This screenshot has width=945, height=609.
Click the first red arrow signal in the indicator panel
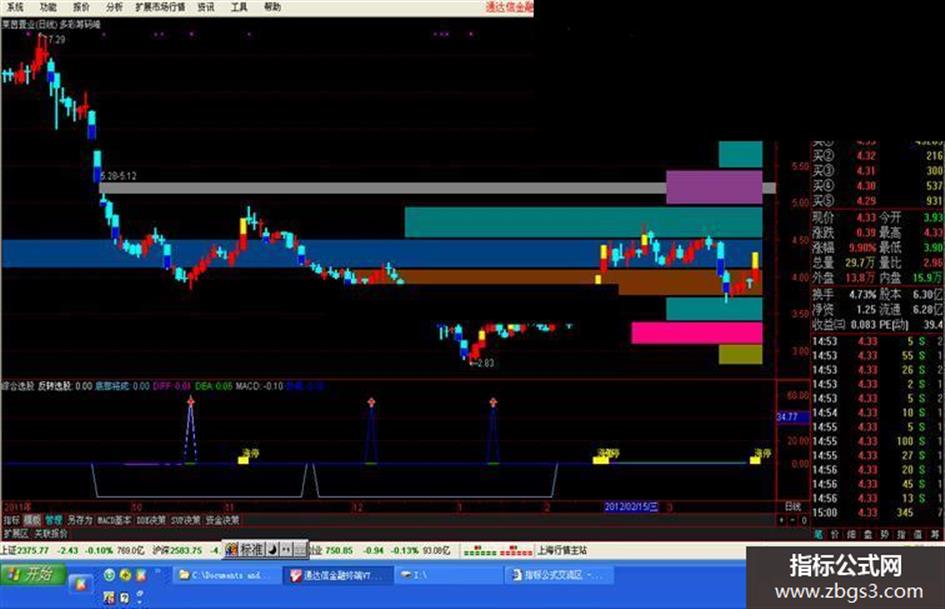190,401
